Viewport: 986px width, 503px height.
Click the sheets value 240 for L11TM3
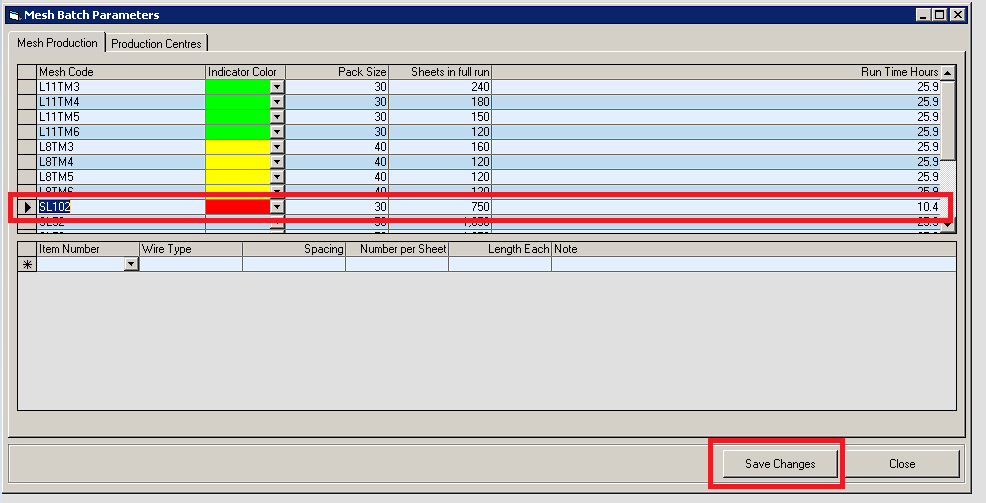[440, 87]
